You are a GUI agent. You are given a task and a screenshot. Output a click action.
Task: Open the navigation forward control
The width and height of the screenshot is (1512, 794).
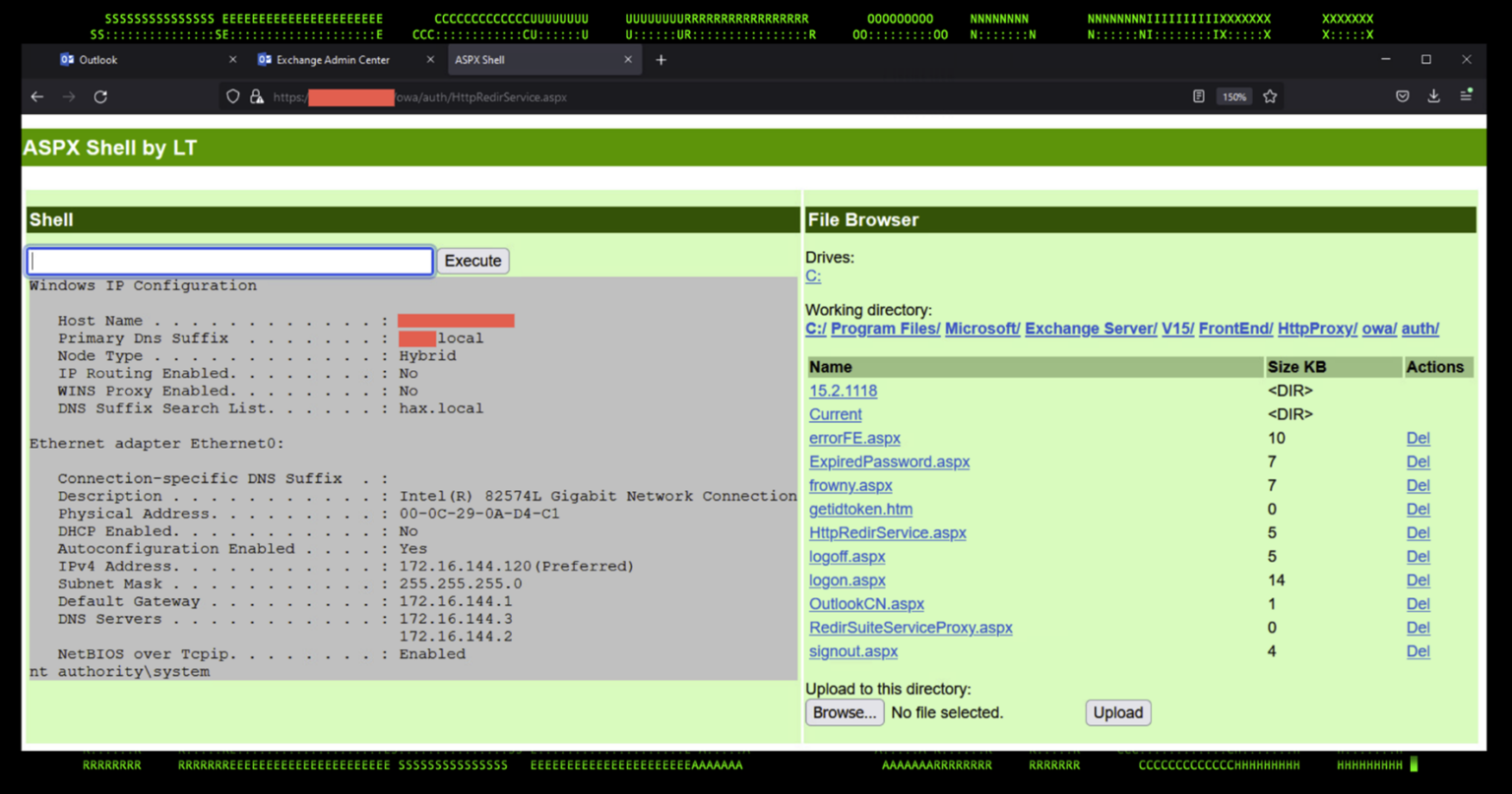[x=69, y=96]
